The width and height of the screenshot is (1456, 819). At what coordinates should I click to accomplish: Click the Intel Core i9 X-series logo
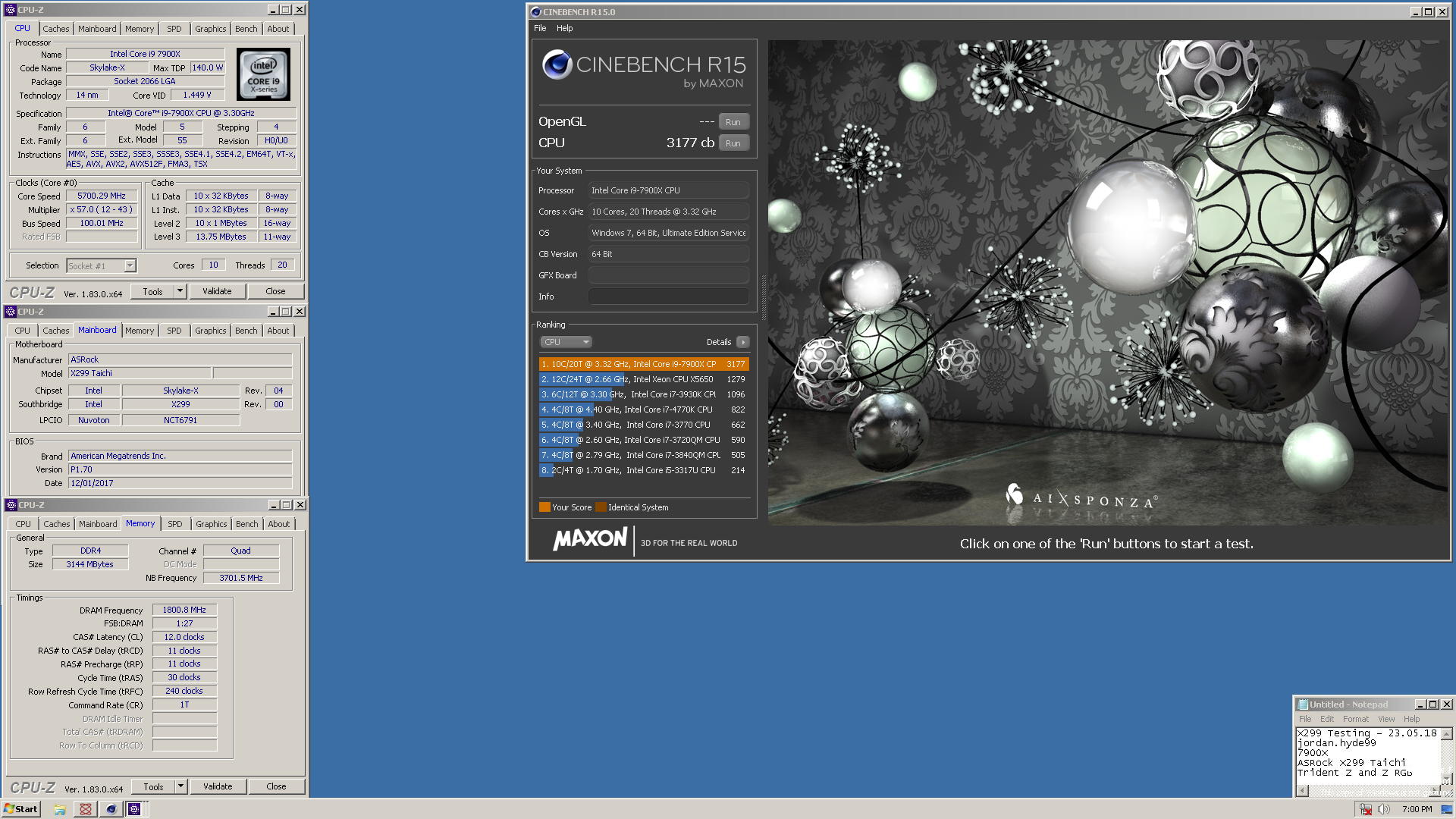click(x=263, y=74)
